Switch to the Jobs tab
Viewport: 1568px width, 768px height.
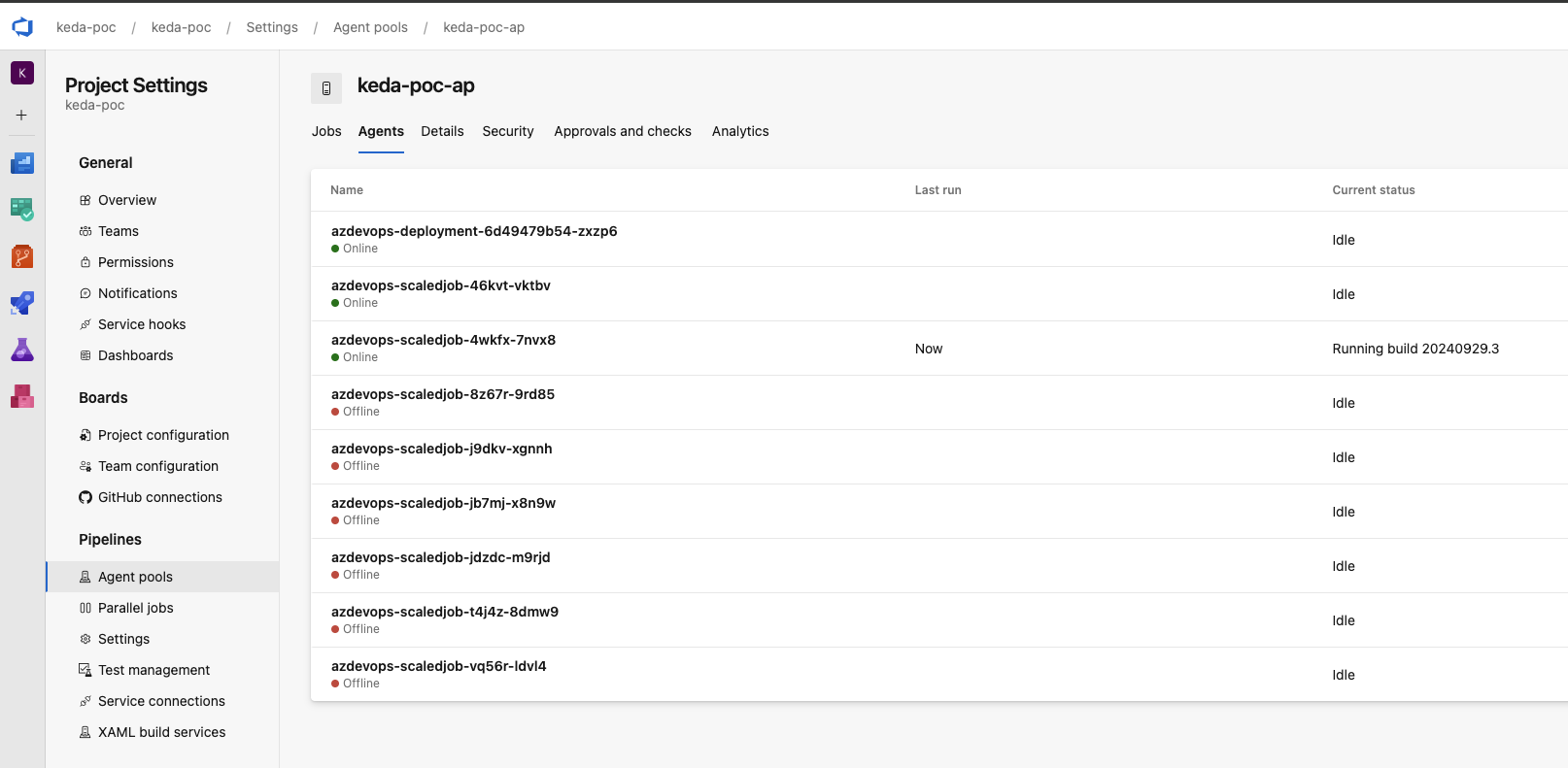pos(326,131)
